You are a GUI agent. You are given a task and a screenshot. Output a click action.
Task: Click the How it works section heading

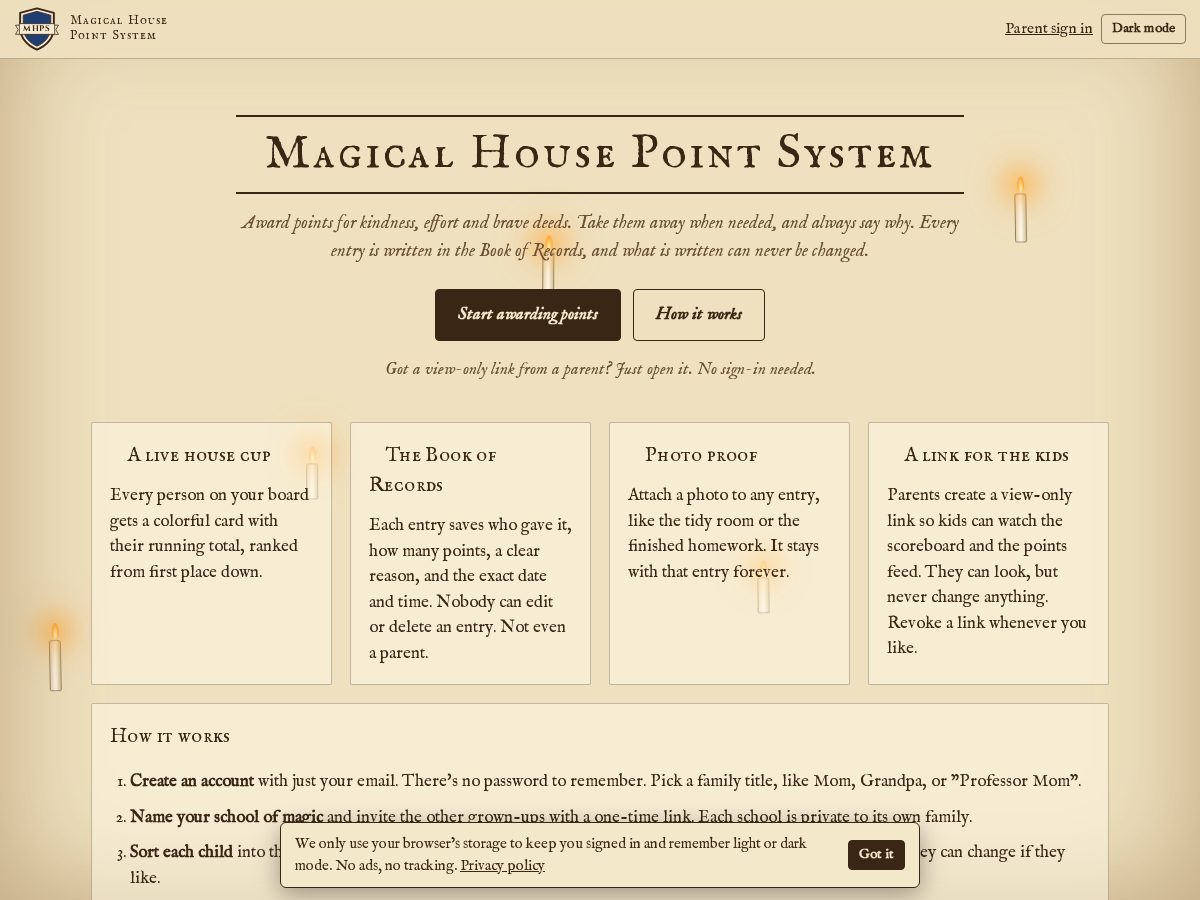coord(170,736)
